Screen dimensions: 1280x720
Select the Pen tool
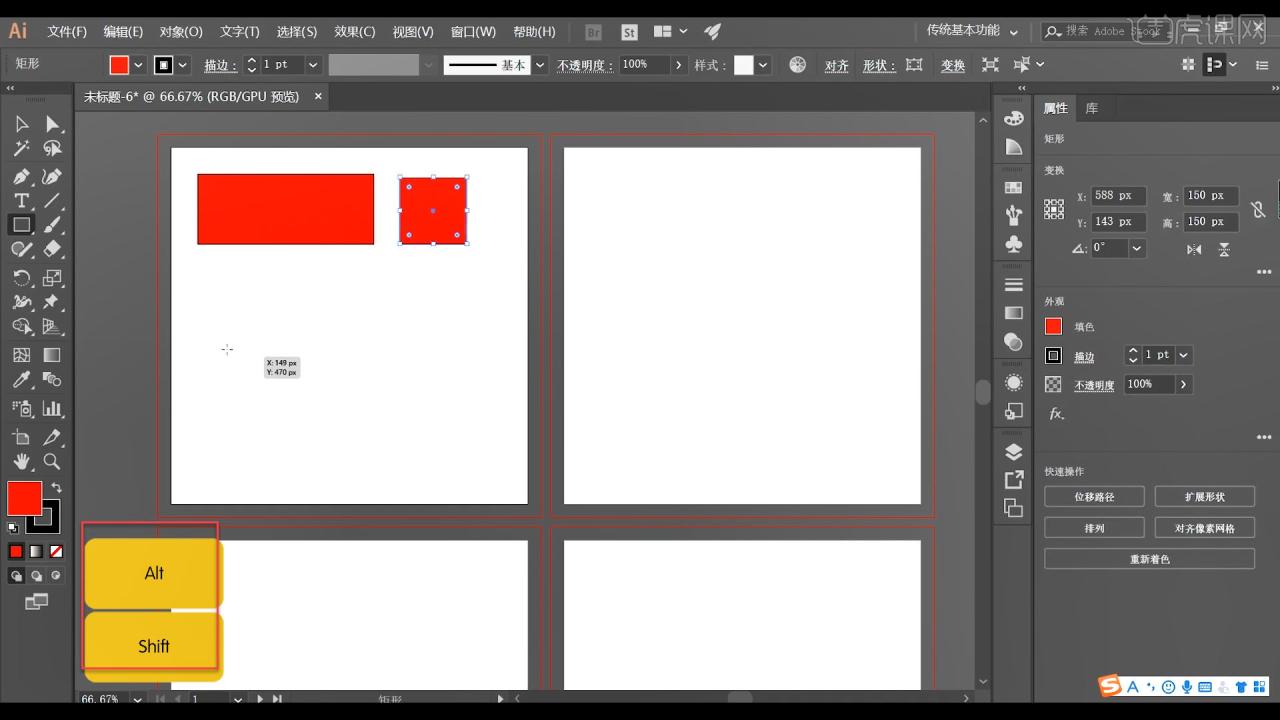click(21, 176)
